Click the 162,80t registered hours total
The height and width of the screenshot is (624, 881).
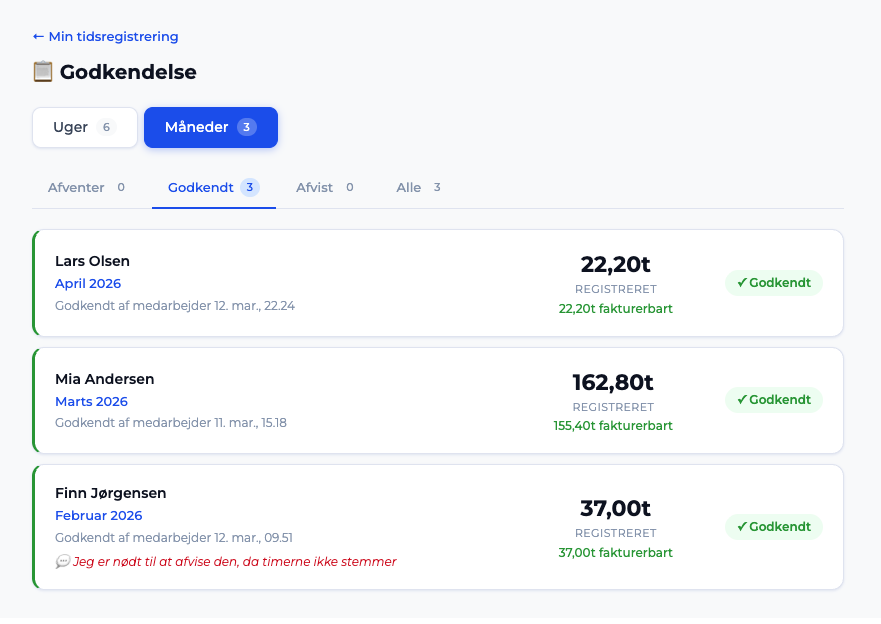(612, 382)
